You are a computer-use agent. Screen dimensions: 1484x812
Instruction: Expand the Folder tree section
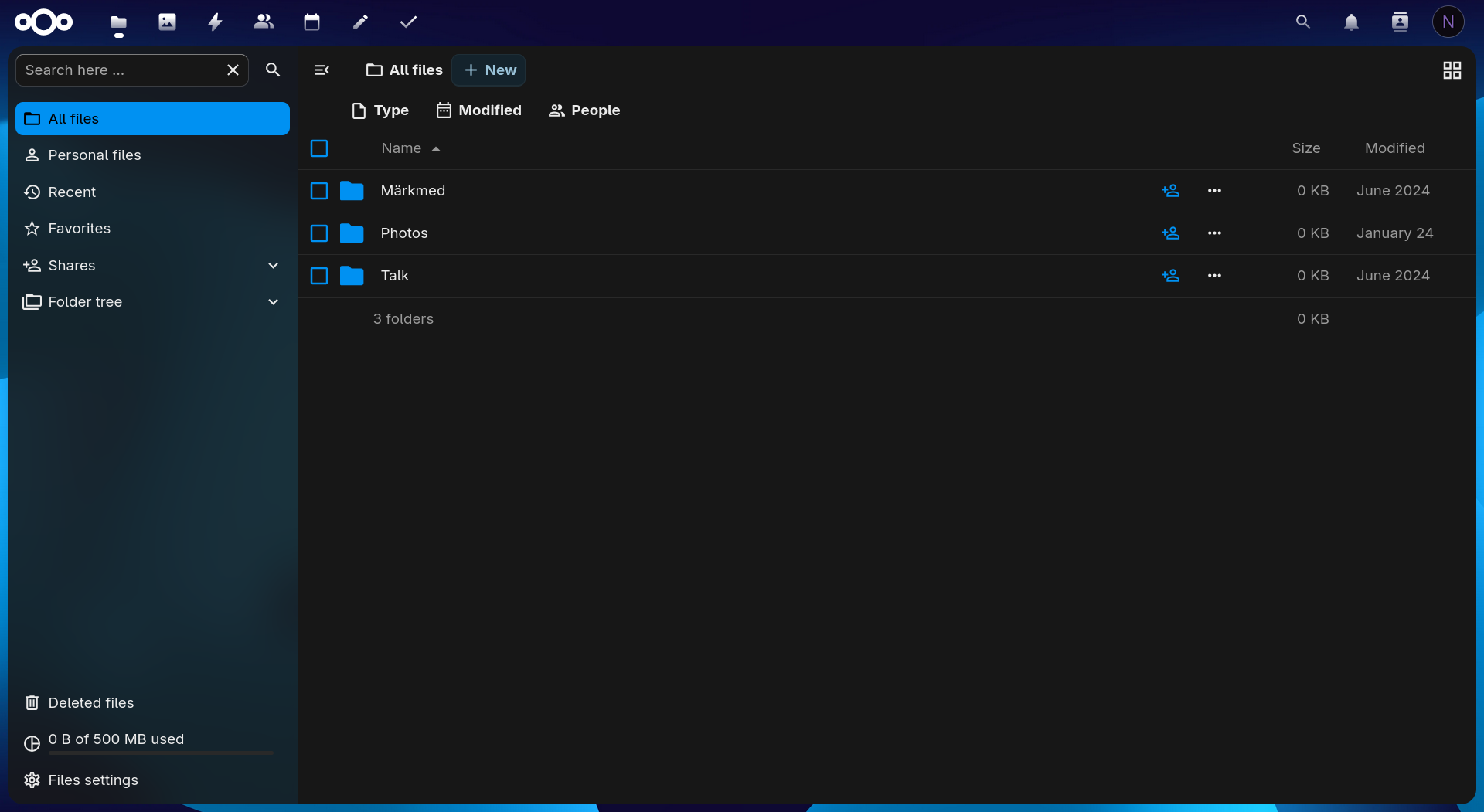click(273, 302)
